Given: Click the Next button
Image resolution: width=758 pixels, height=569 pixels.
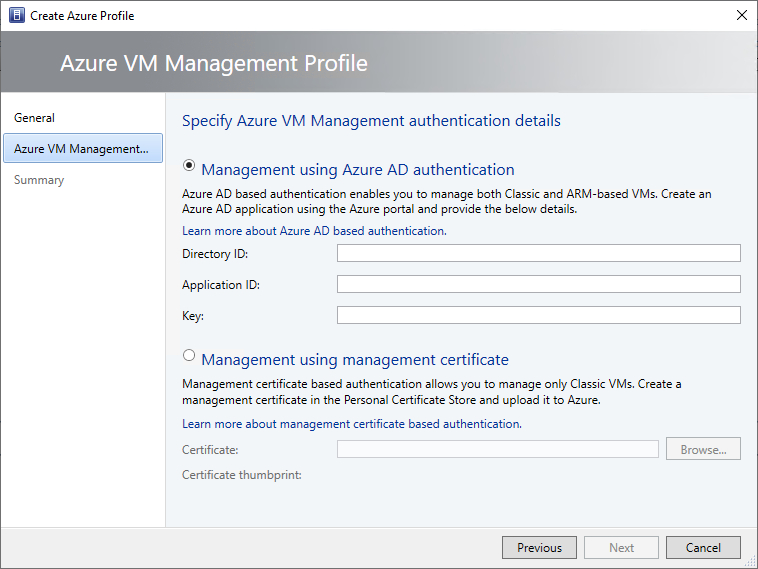Looking at the screenshot, I should pyautogui.click(x=621, y=547).
